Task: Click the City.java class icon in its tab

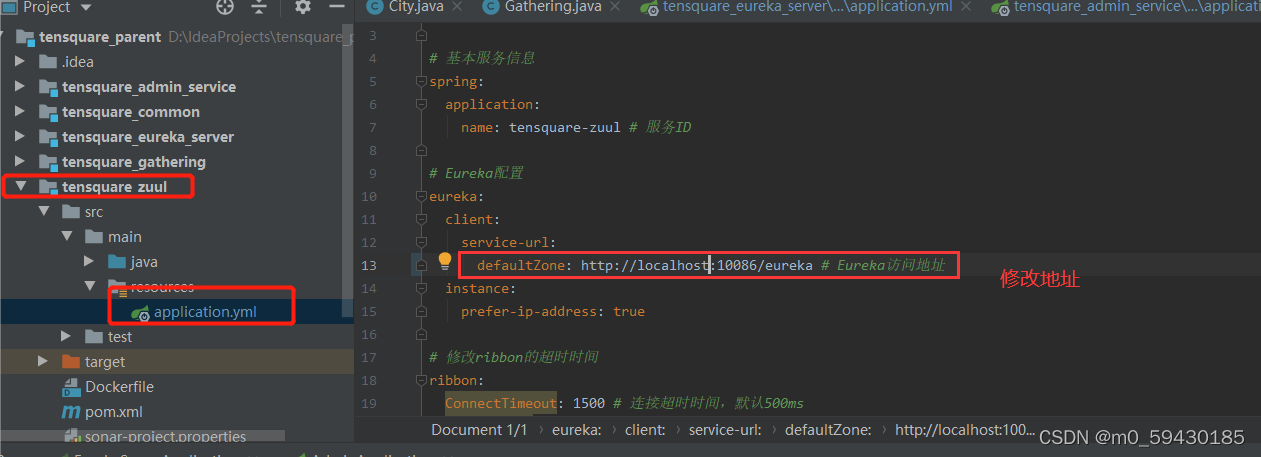Action: [x=375, y=7]
